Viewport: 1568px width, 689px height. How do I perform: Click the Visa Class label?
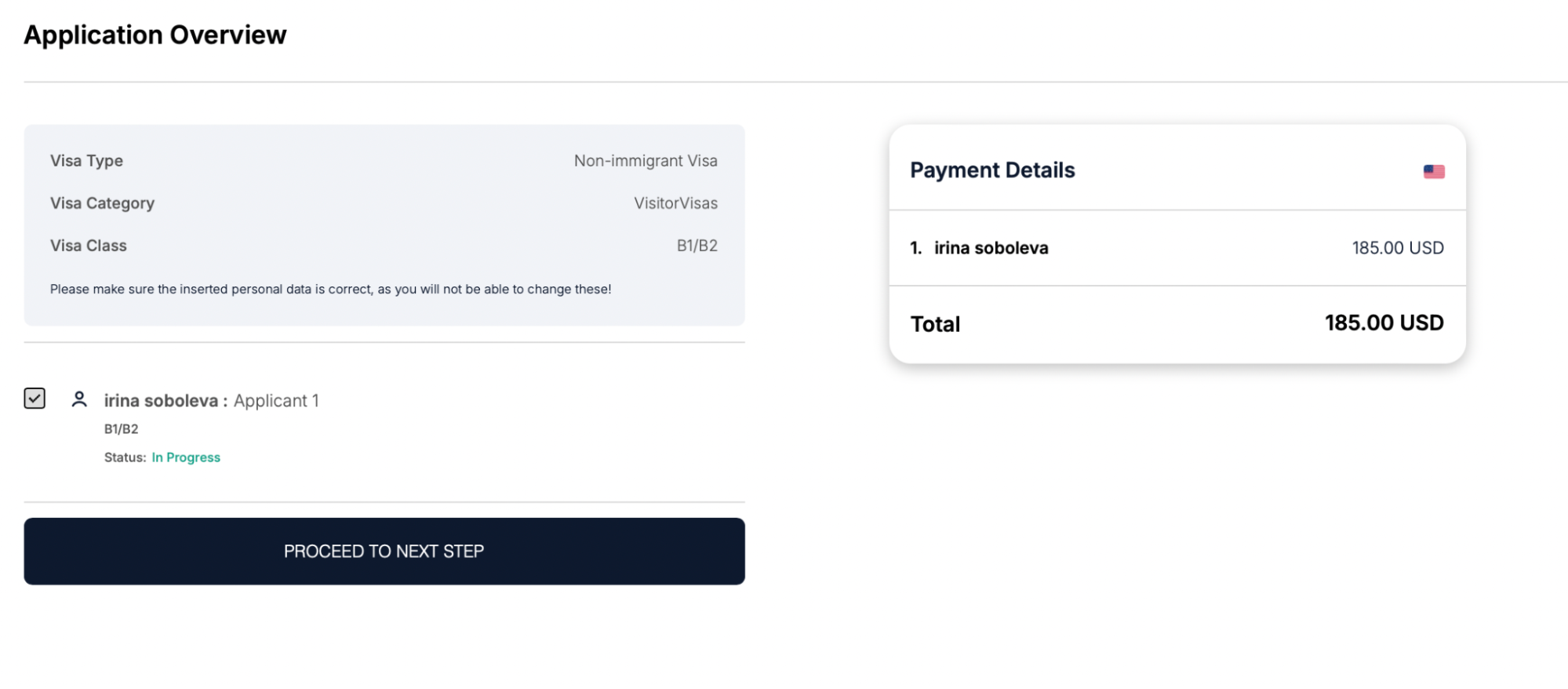[88, 246]
